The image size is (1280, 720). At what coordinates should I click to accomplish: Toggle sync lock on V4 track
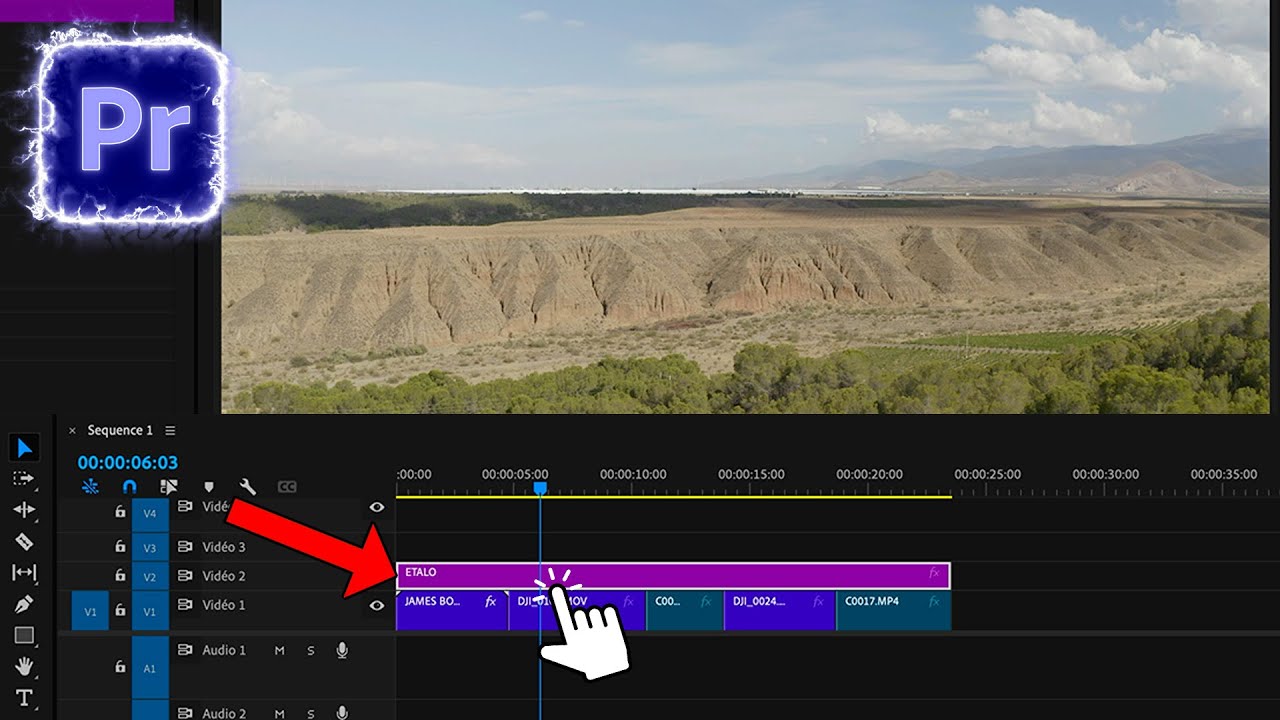coord(185,507)
